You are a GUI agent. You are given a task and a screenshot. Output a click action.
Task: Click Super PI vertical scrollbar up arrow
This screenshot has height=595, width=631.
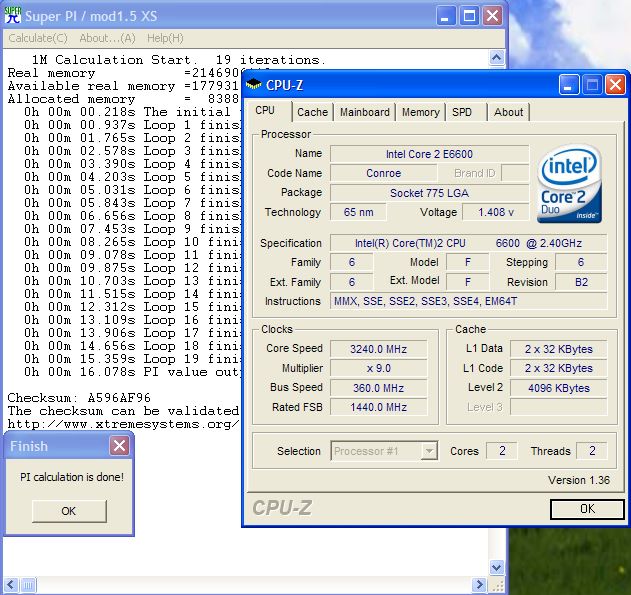click(x=497, y=58)
